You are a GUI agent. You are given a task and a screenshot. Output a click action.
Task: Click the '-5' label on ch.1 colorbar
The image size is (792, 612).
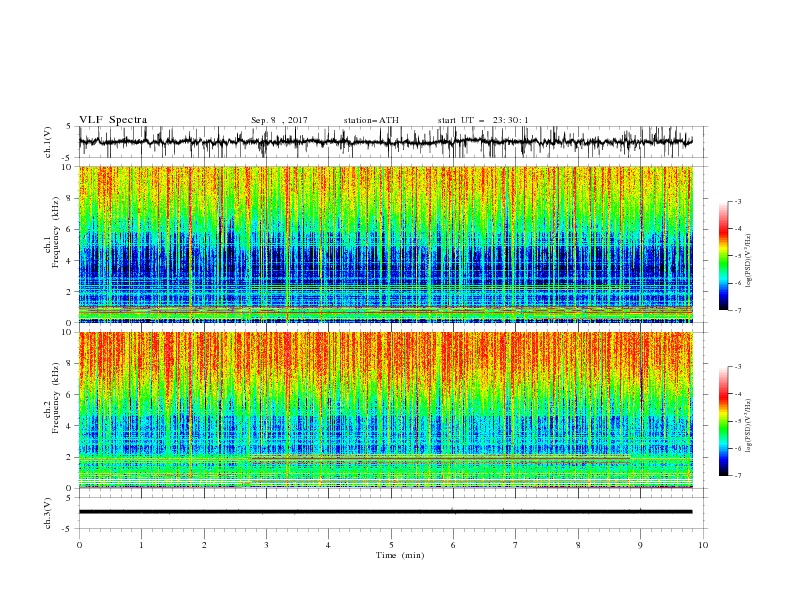click(737, 256)
